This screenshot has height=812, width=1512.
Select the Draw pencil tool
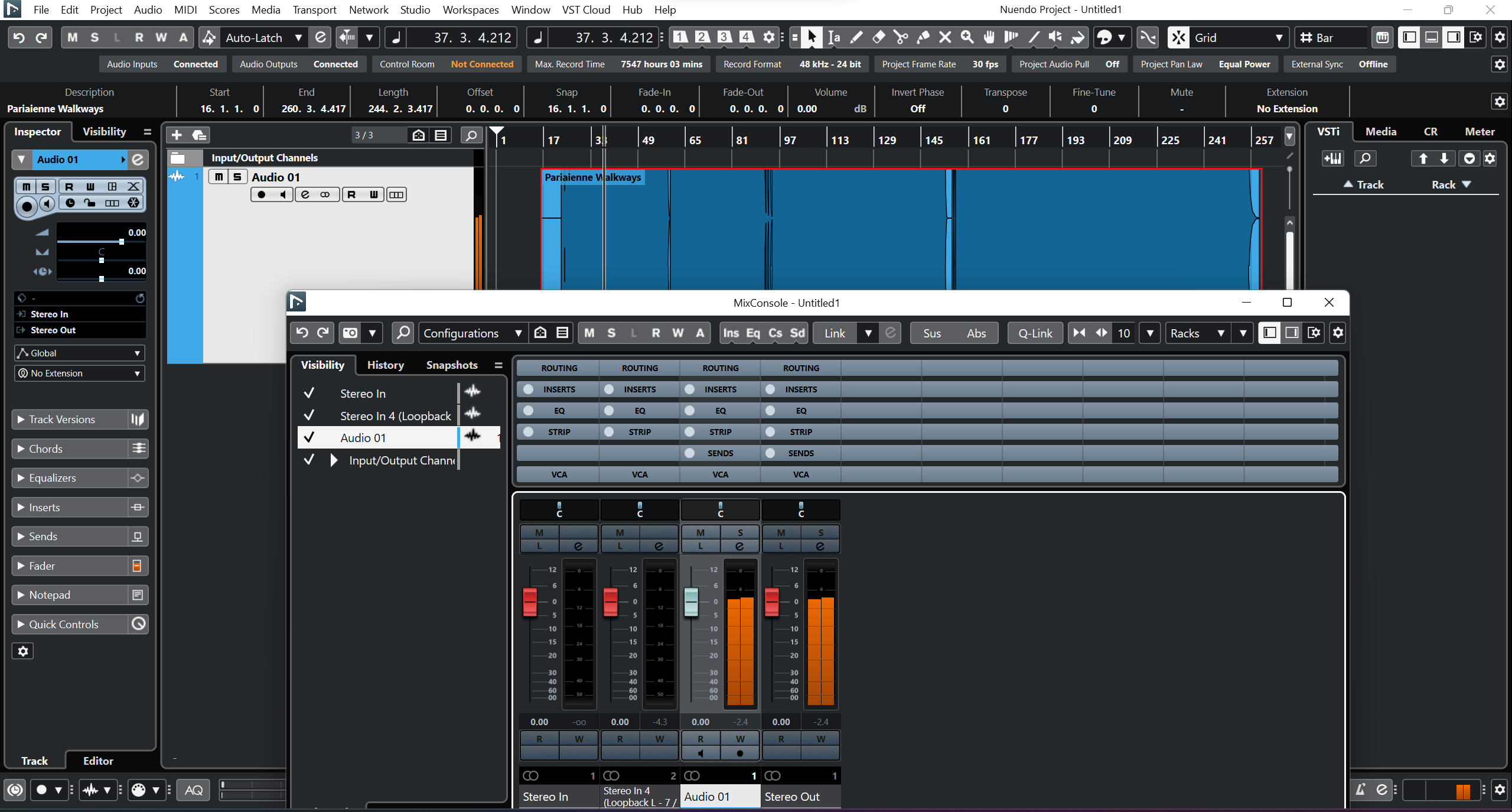[856, 38]
